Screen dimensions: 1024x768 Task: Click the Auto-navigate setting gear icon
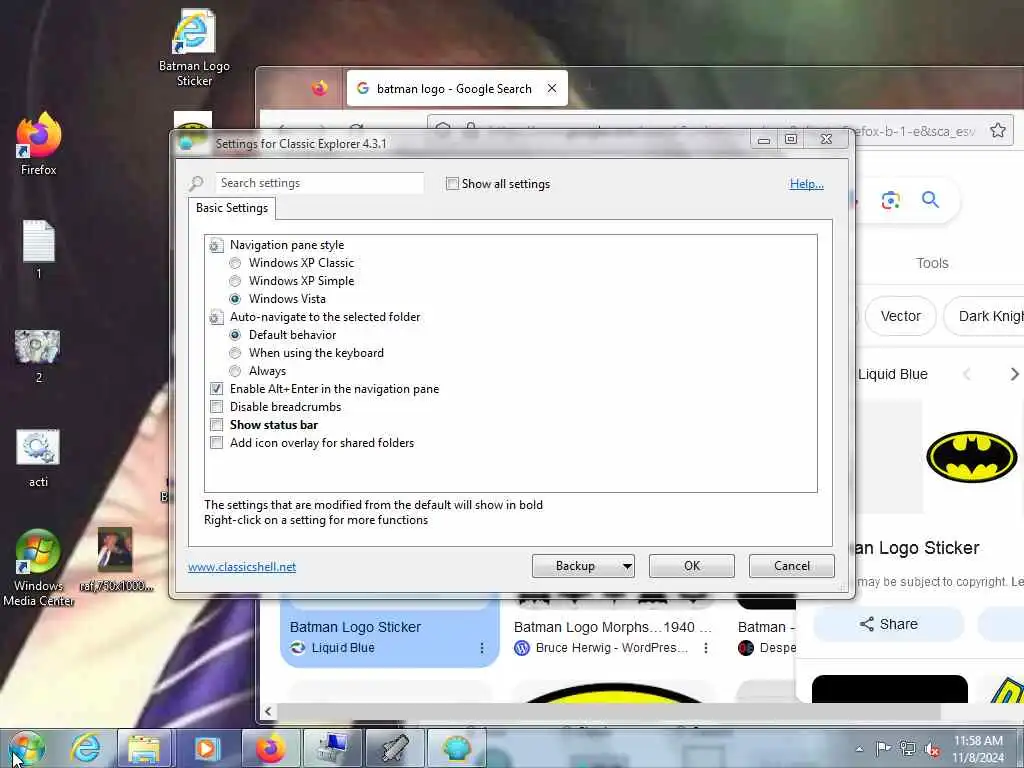tap(216, 317)
